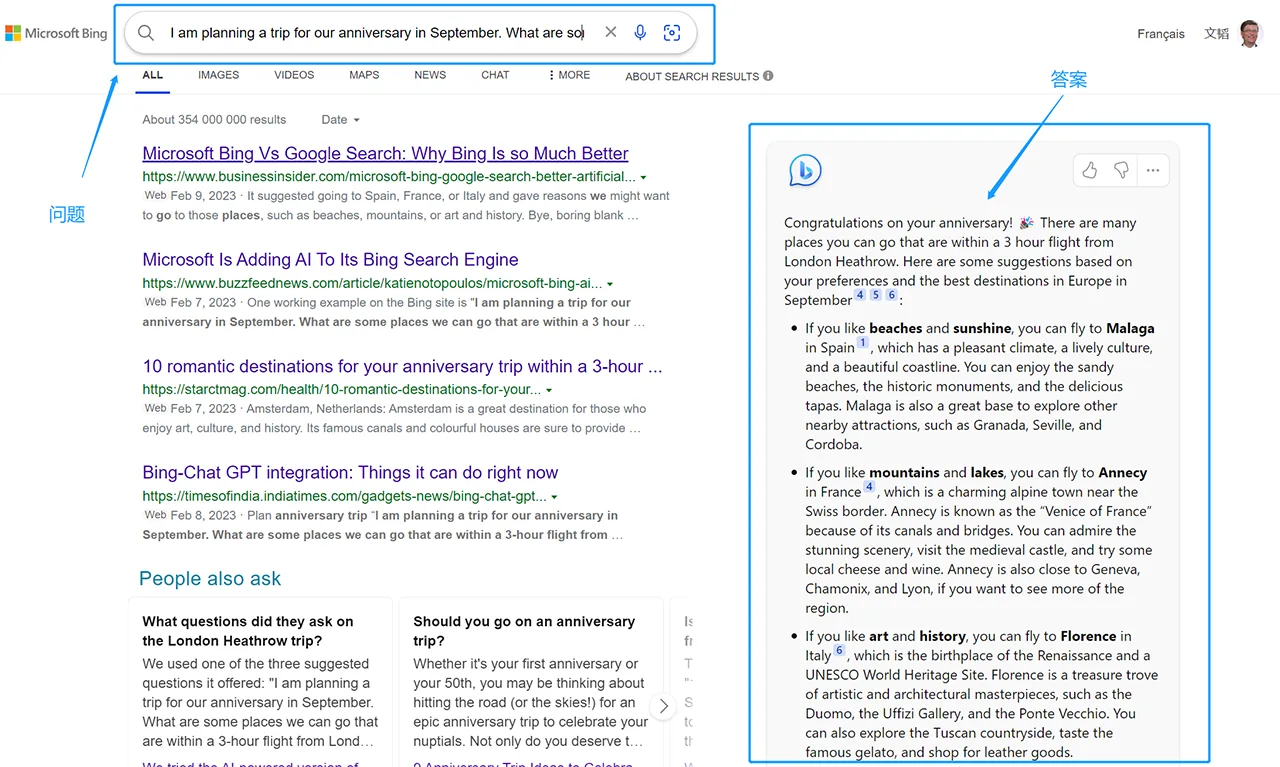The height and width of the screenshot is (767, 1280).
Task: Expand the Date filter dropdown
Action: [340, 120]
